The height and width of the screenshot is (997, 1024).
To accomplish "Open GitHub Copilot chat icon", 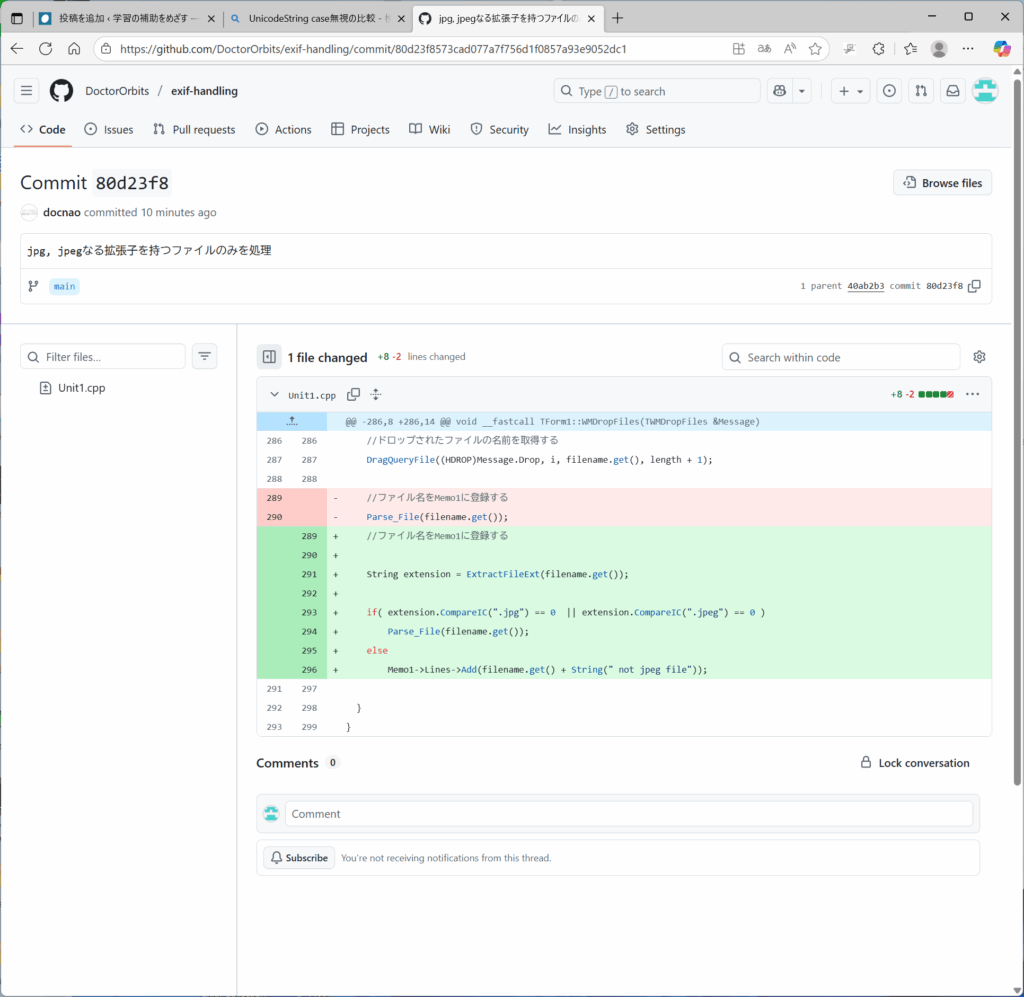I will click(779, 91).
